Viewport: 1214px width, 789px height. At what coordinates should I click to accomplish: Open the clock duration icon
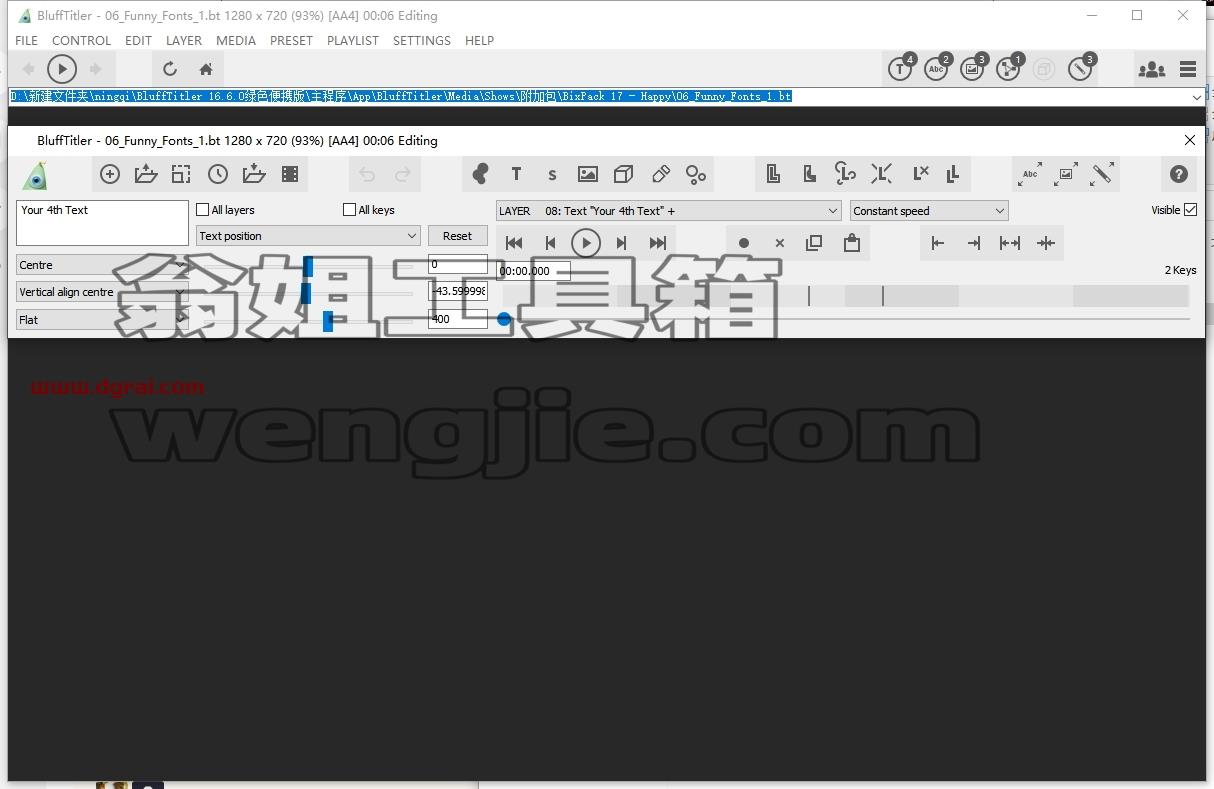(218, 174)
